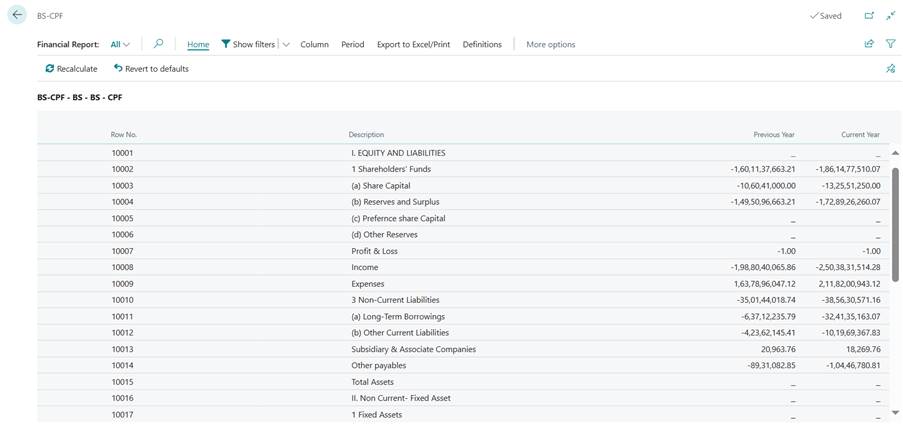The height and width of the screenshot is (431, 903).
Task: Revert to defaults
Action: [x=151, y=69]
